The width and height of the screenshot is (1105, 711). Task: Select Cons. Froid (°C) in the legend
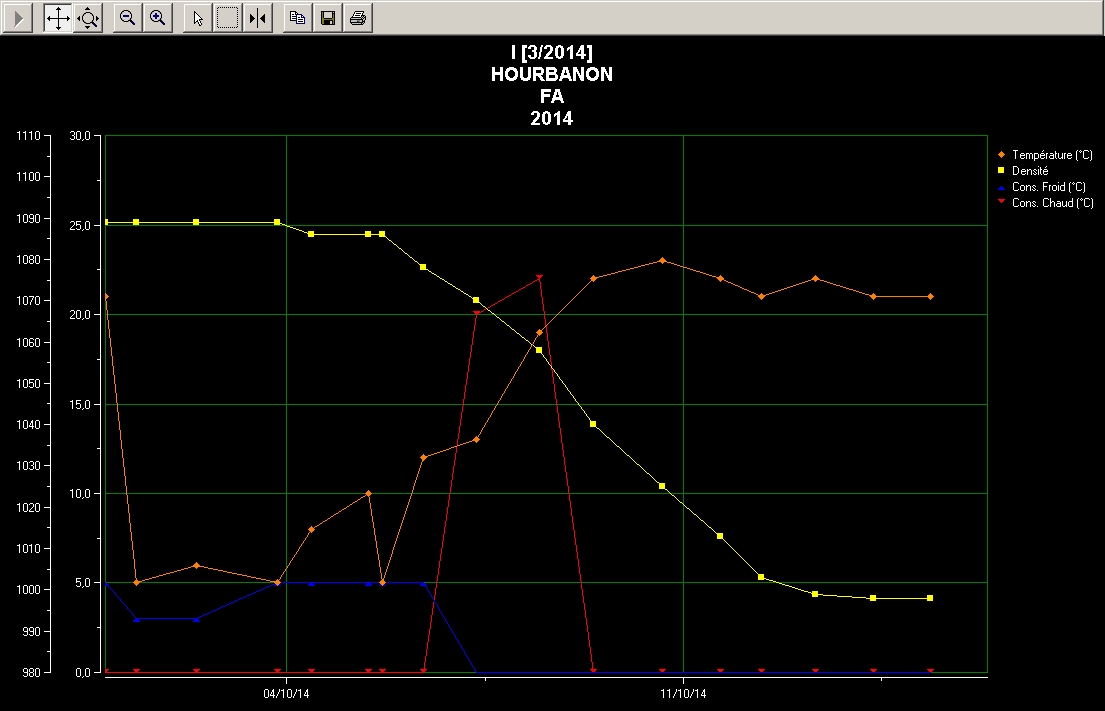coord(1048,187)
